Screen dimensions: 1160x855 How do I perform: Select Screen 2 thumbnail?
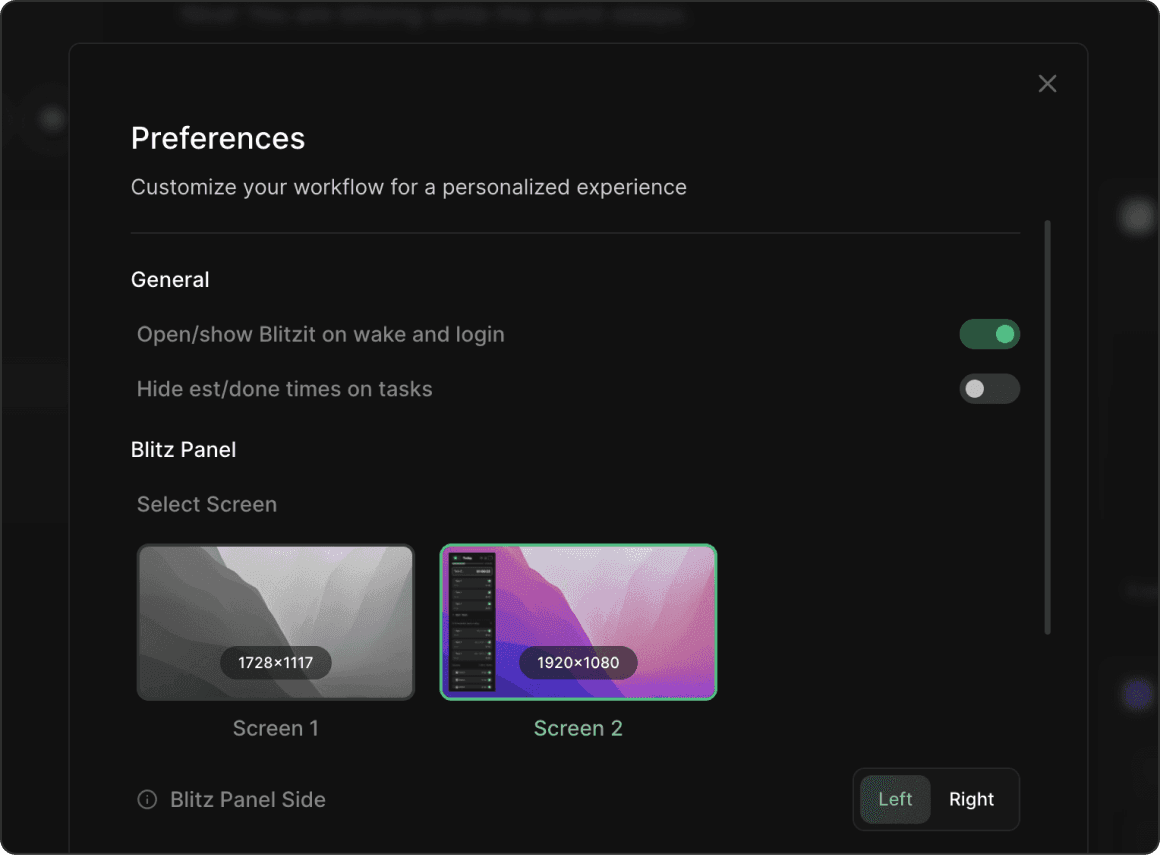click(x=578, y=622)
